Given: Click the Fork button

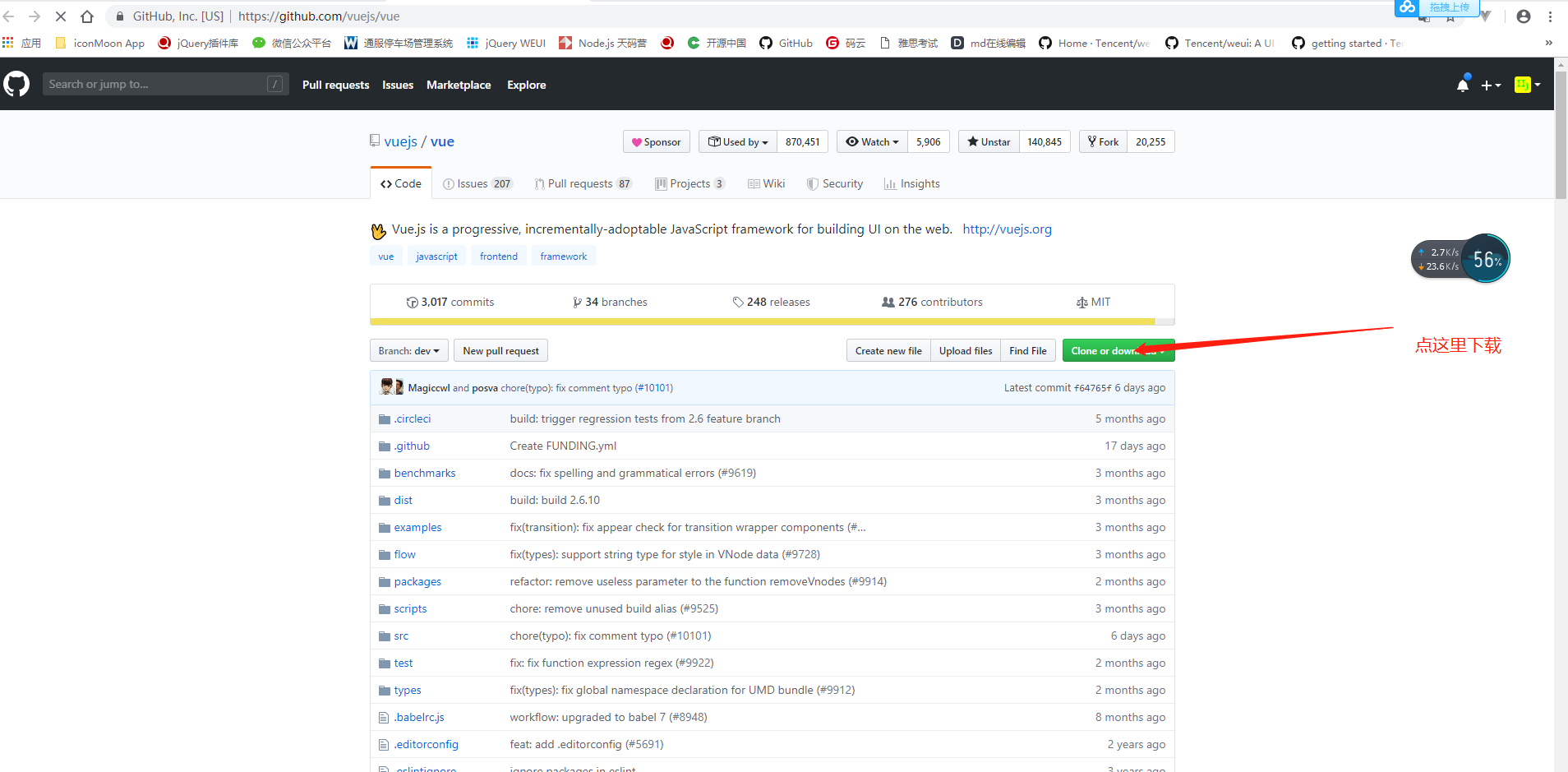Looking at the screenshot, I should tap(1103, 141).
